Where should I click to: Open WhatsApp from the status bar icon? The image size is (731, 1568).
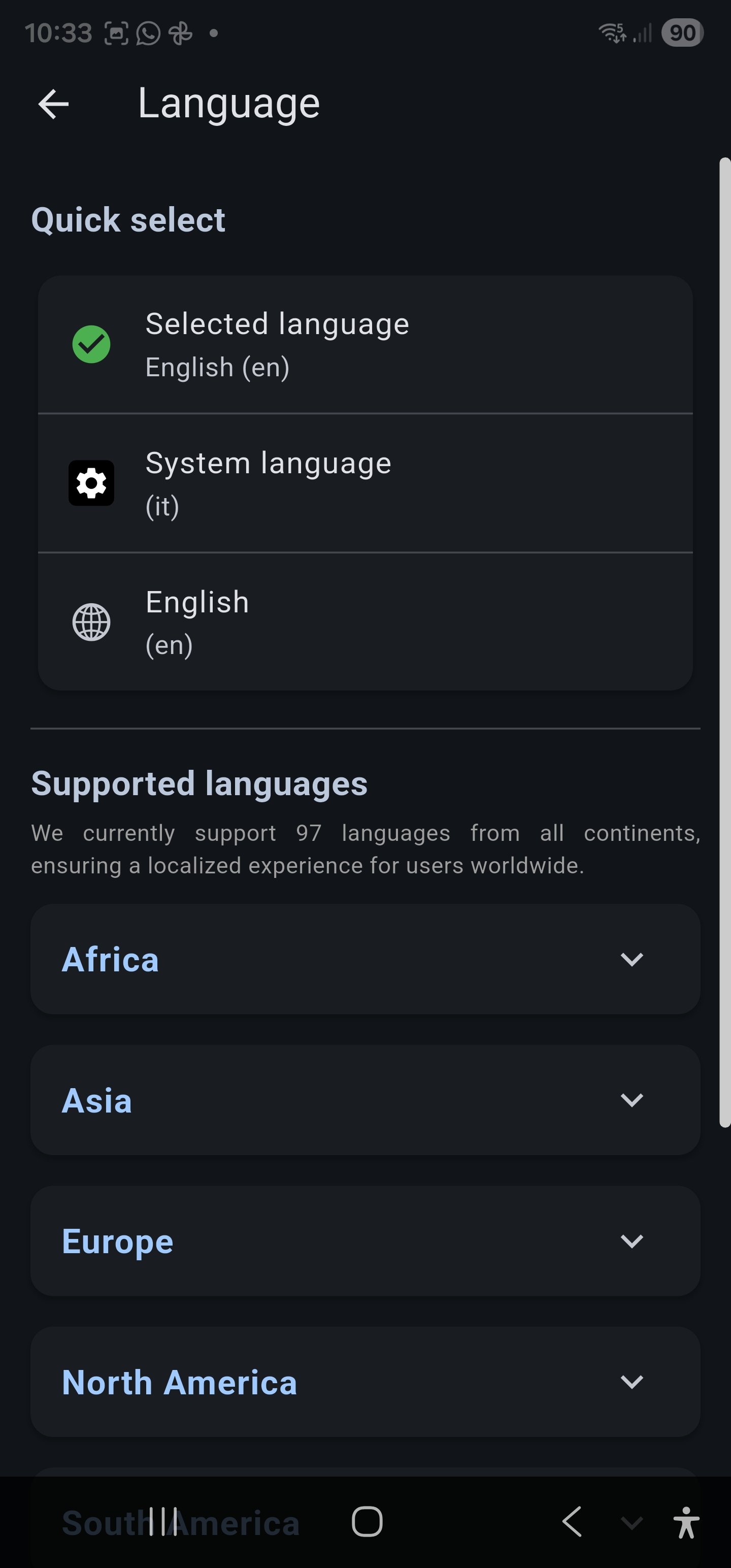coord(147,34)
